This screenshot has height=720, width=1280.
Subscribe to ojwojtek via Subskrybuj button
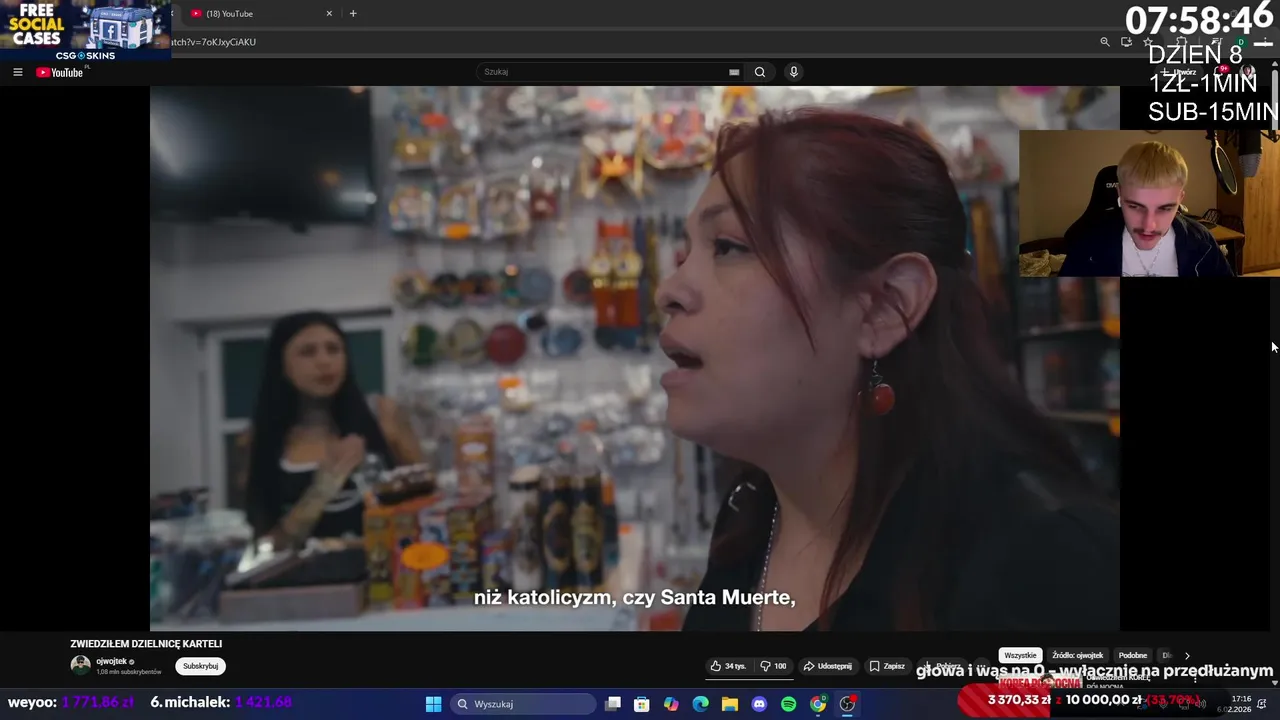click(200, 666)
